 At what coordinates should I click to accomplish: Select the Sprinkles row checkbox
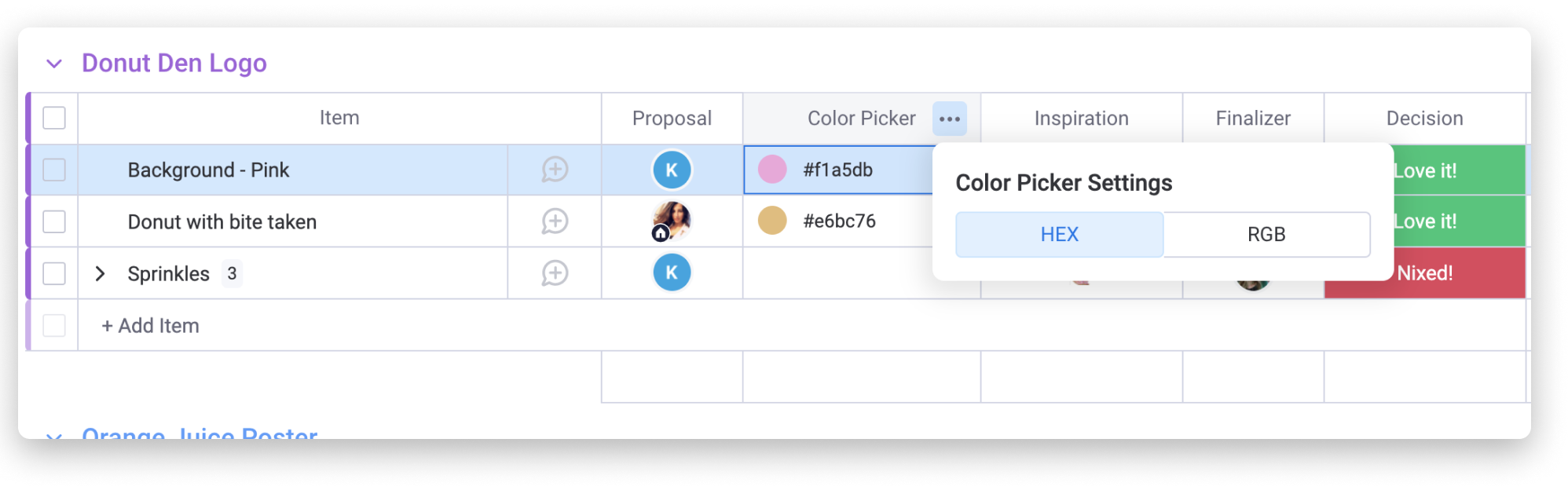[x=54, y=273]
